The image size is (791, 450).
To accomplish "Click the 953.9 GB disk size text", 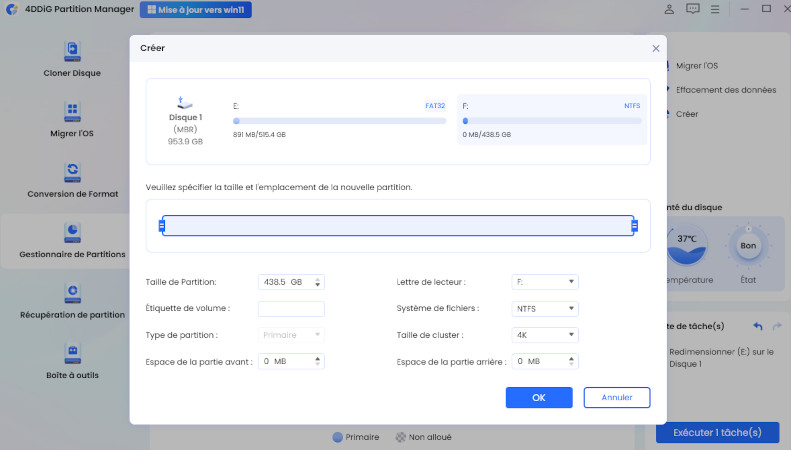I will [185, 141].
